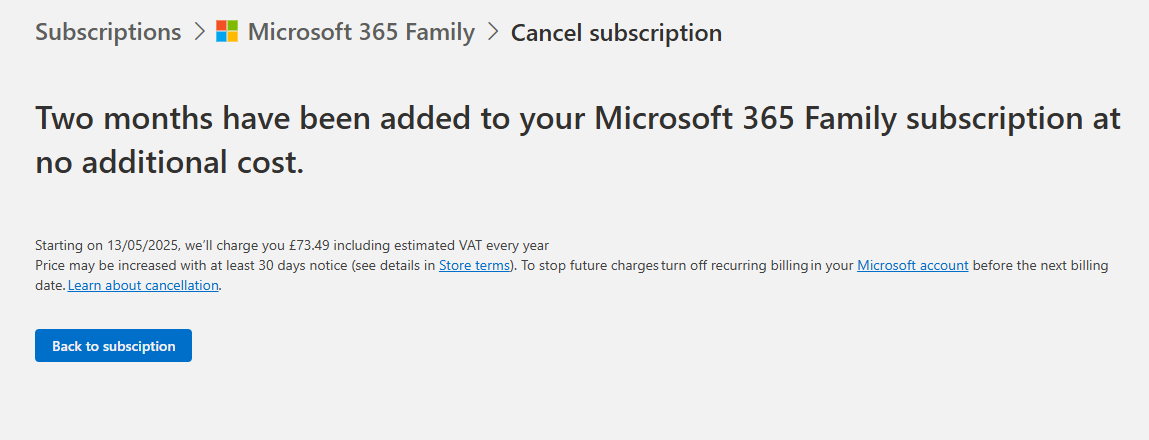Follow the Learn about cancellation link

point(143,285)
